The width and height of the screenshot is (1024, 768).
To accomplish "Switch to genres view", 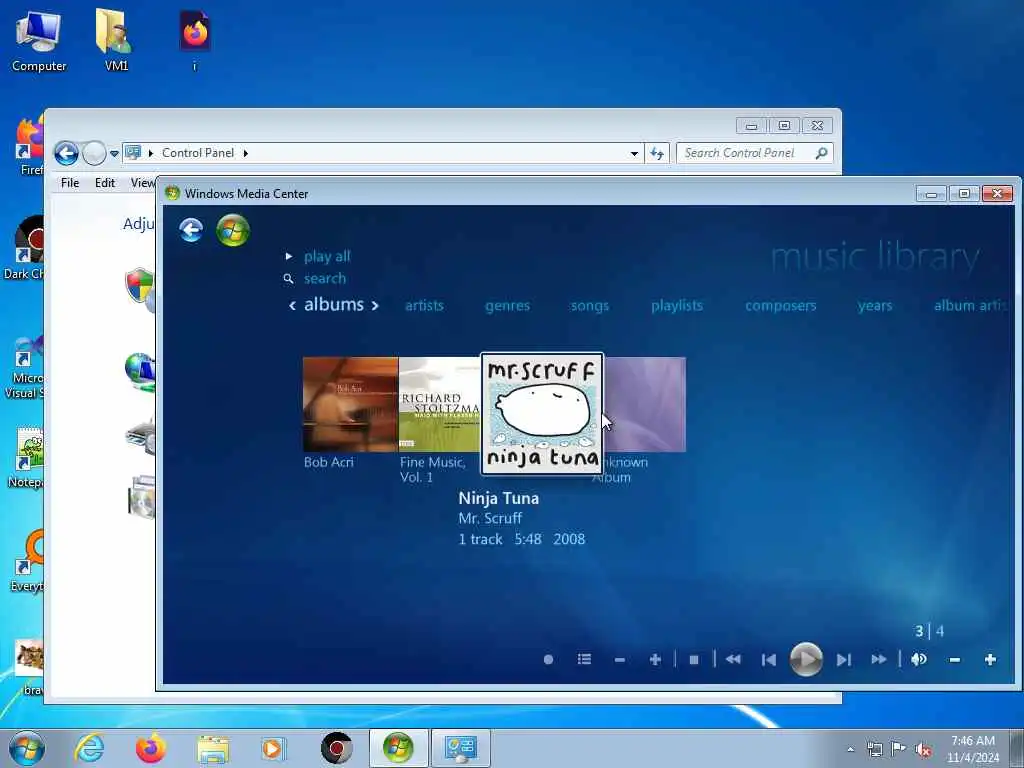I will pos(507,306).
